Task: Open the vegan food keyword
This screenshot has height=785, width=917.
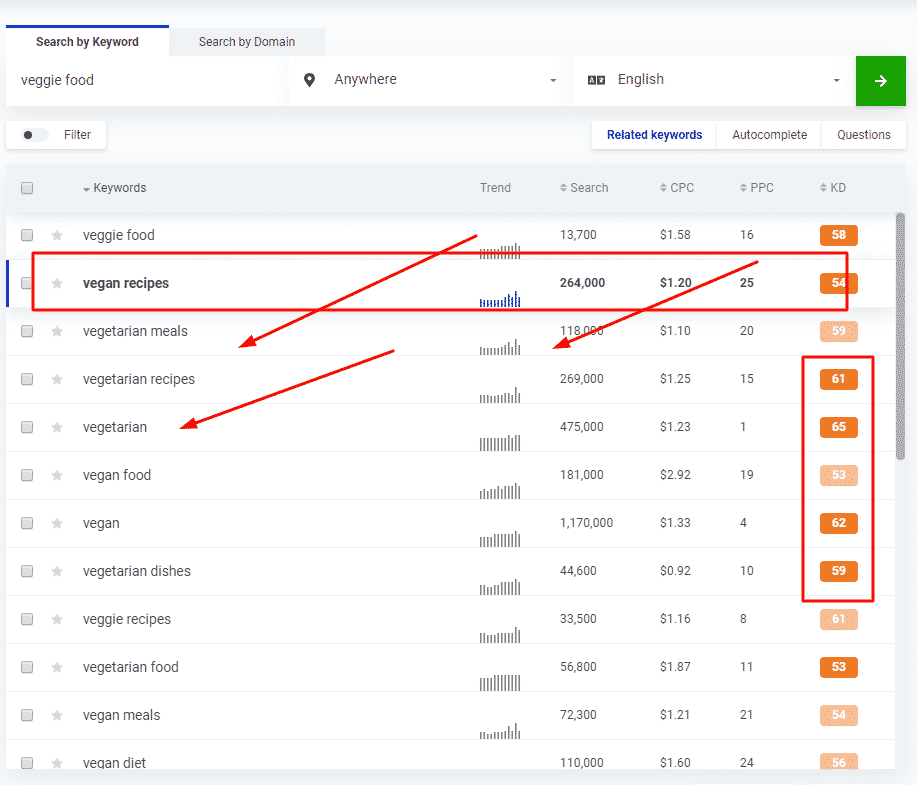Action: tap(117, 475)
